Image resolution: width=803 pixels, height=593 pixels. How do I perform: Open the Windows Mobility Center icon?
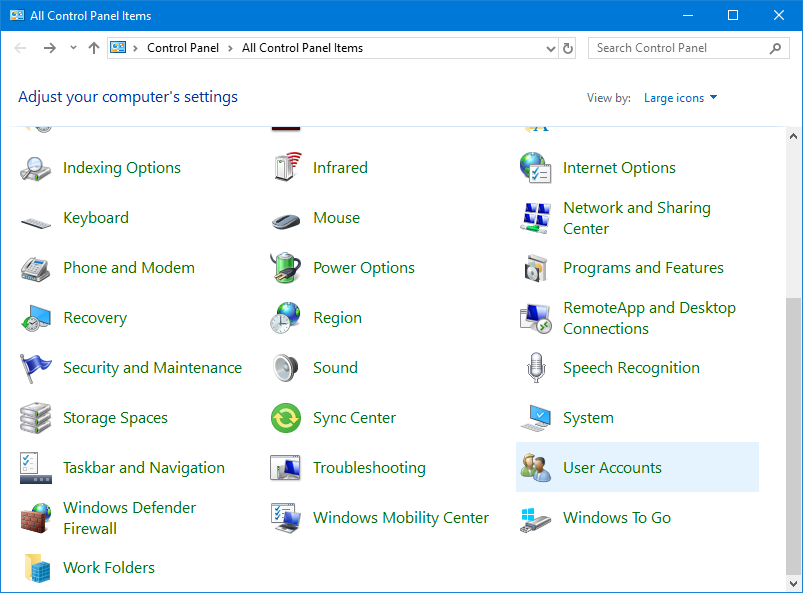click(286, 518)
